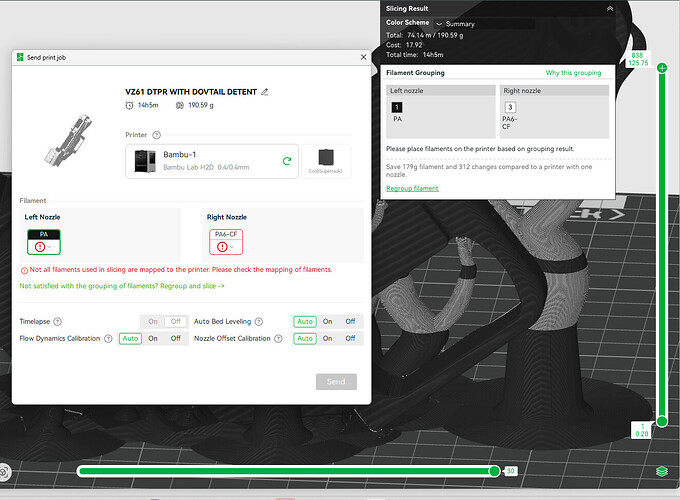The height and width of the screenshot is (500, 680).
Task: Click the vertical layer slider bottom handle
Action: tap(662, 421)
